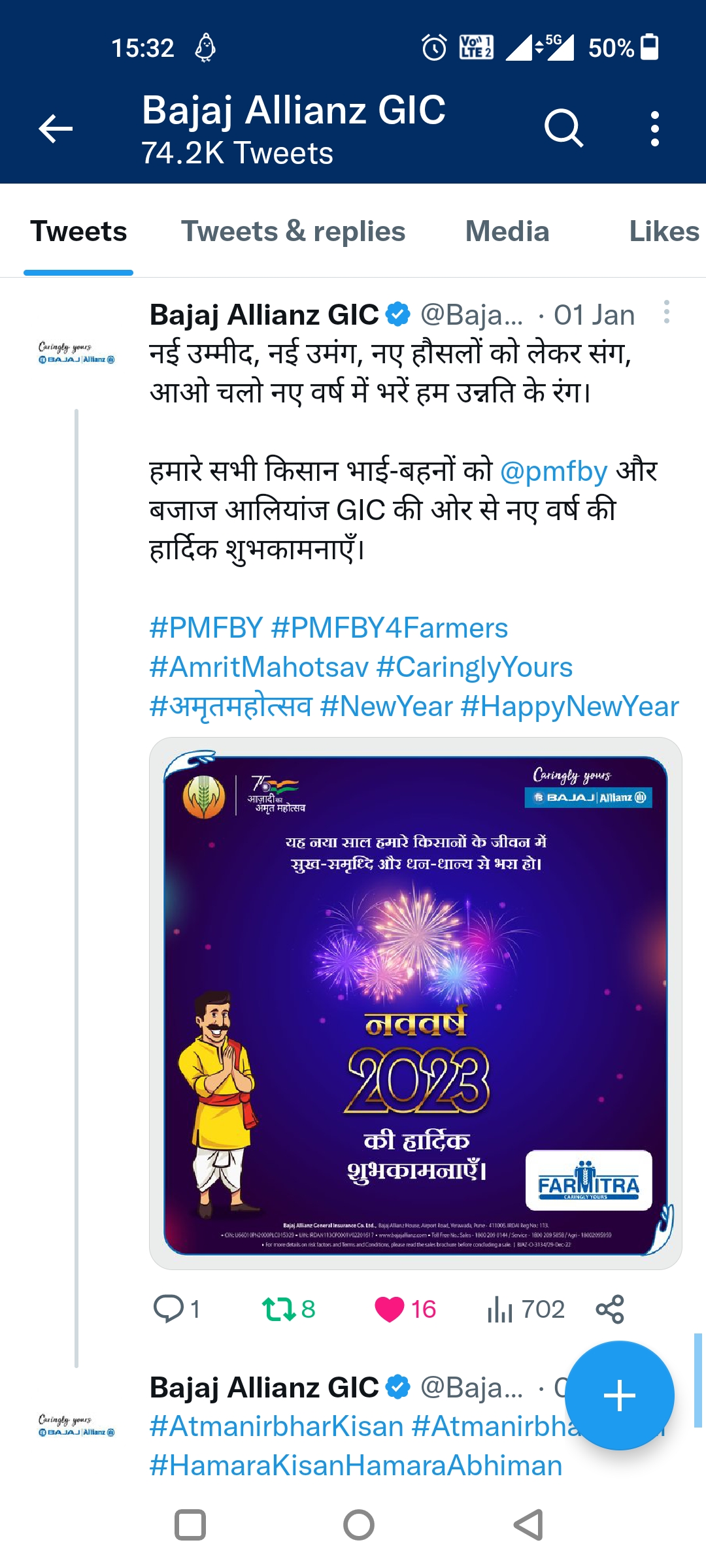
Task: Open the profile overflow menu
Action: pyautogui.click(x=654, y=128)
